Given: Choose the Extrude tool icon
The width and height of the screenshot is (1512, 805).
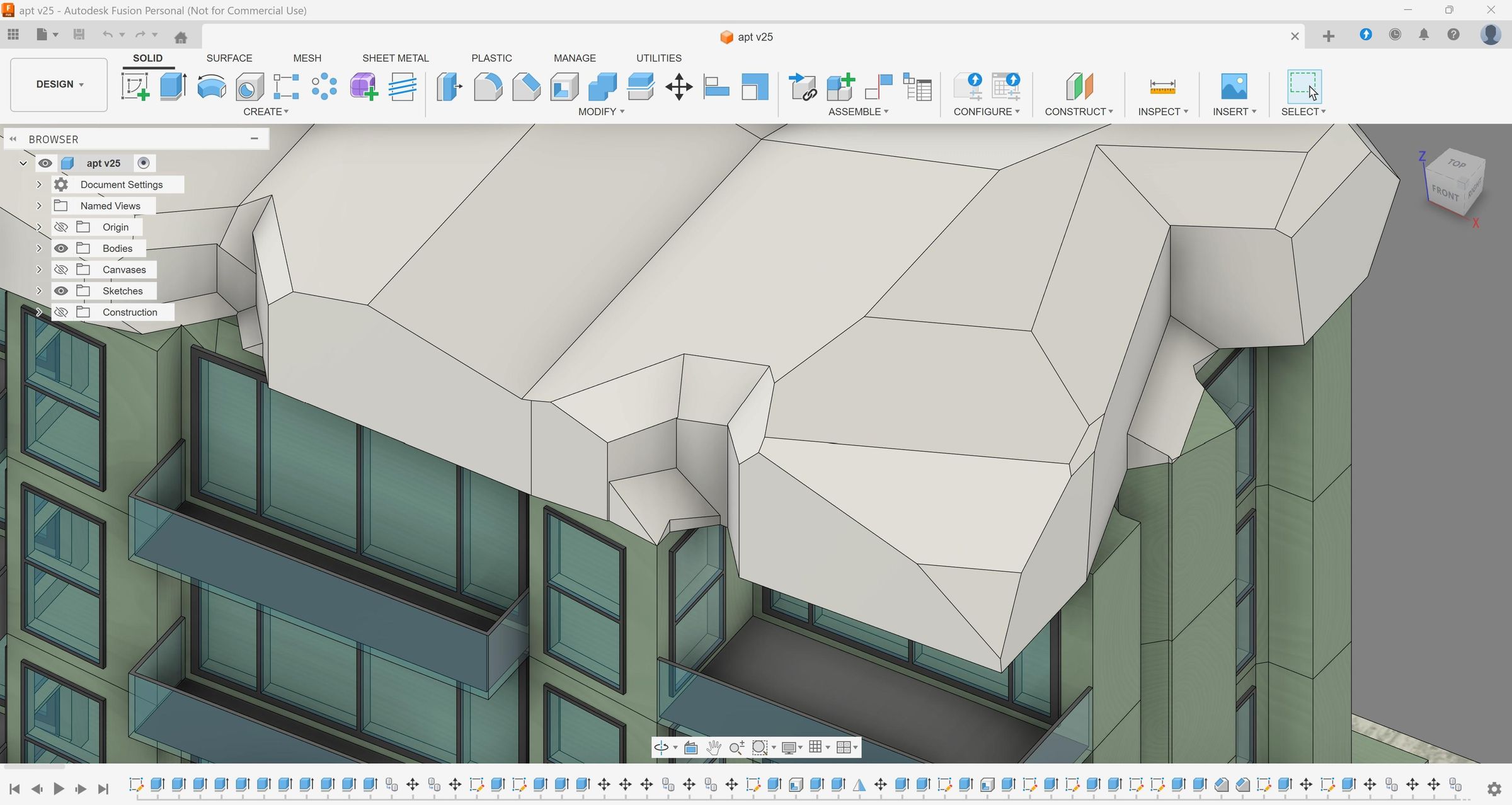Looking at the screenshot, I should (173, 86).
